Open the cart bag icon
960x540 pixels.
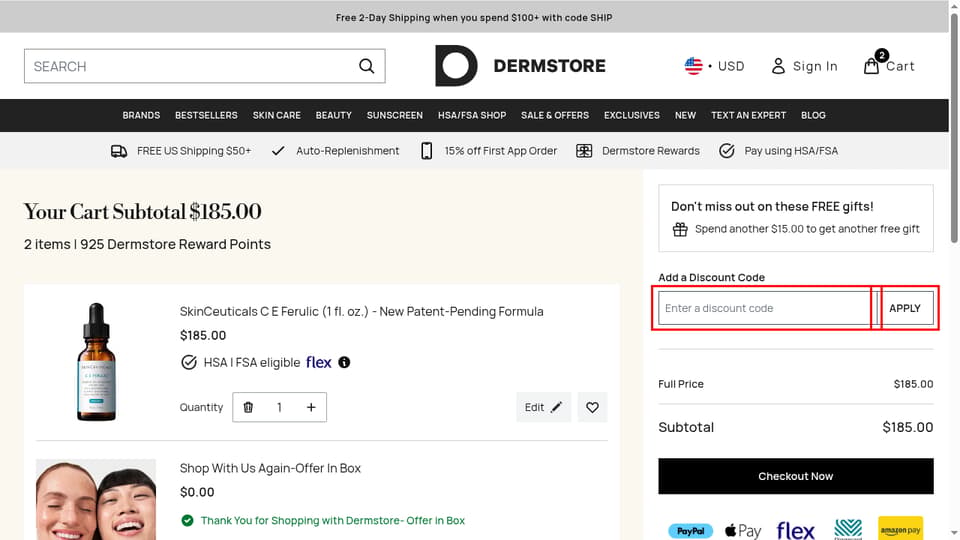coord(871,66)
